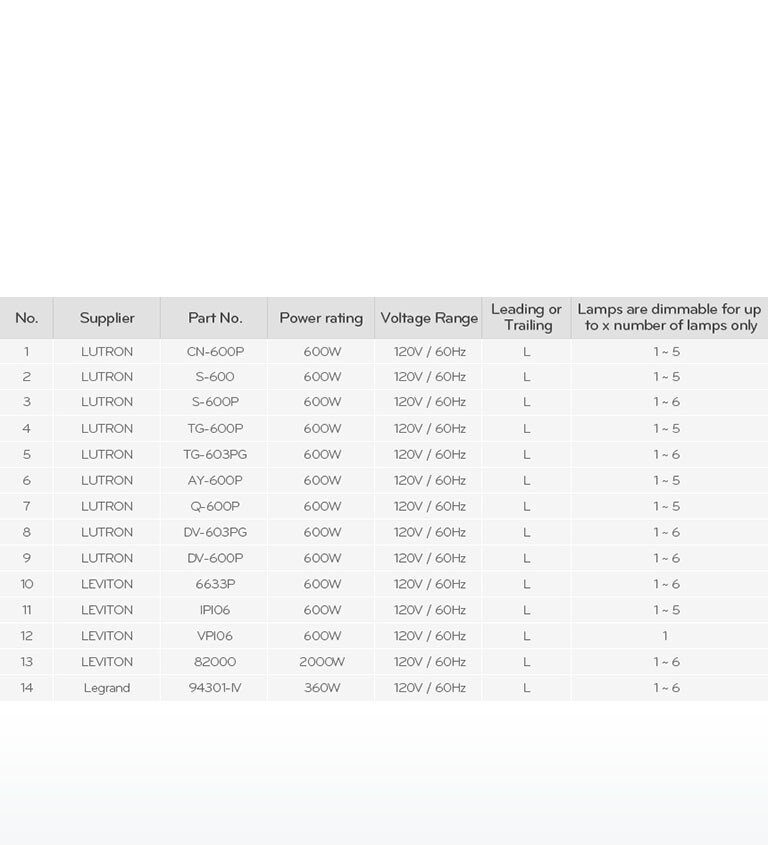Screen dimensions: 768x845
Task: Select Leviton part 6633P
Action: click(x=215, y=585)
